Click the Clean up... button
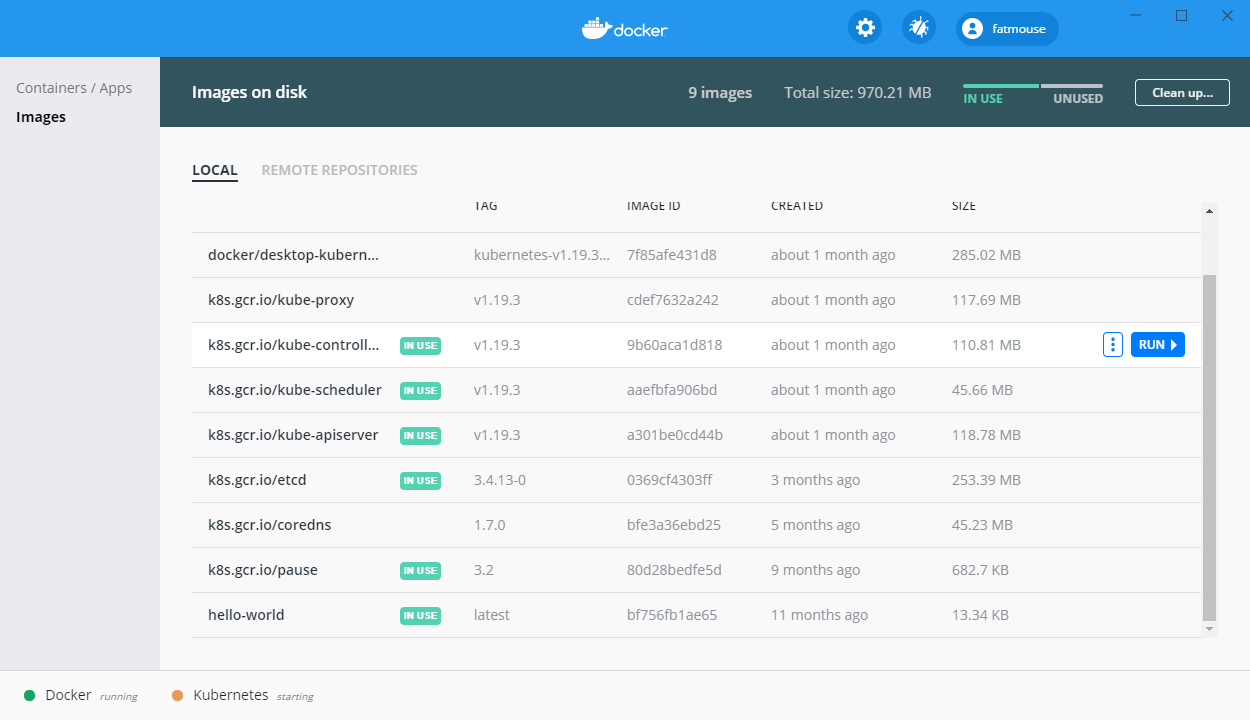This screenshot has width=1250, height=720. click(1182, 92)
